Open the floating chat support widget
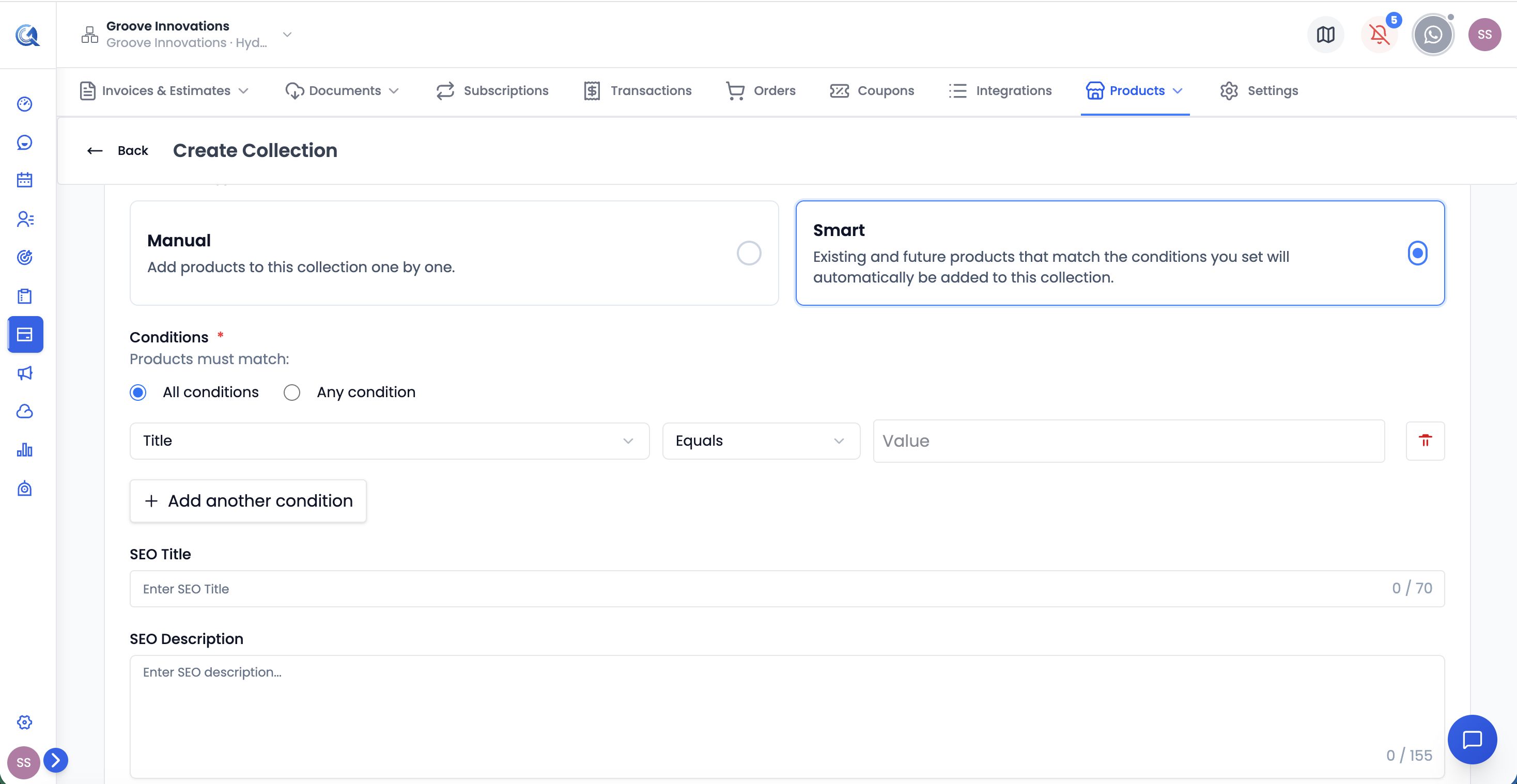Image resolution: width=1517 pixels, height=784 pixels. pyautogui.click(x=1472, y=739)
